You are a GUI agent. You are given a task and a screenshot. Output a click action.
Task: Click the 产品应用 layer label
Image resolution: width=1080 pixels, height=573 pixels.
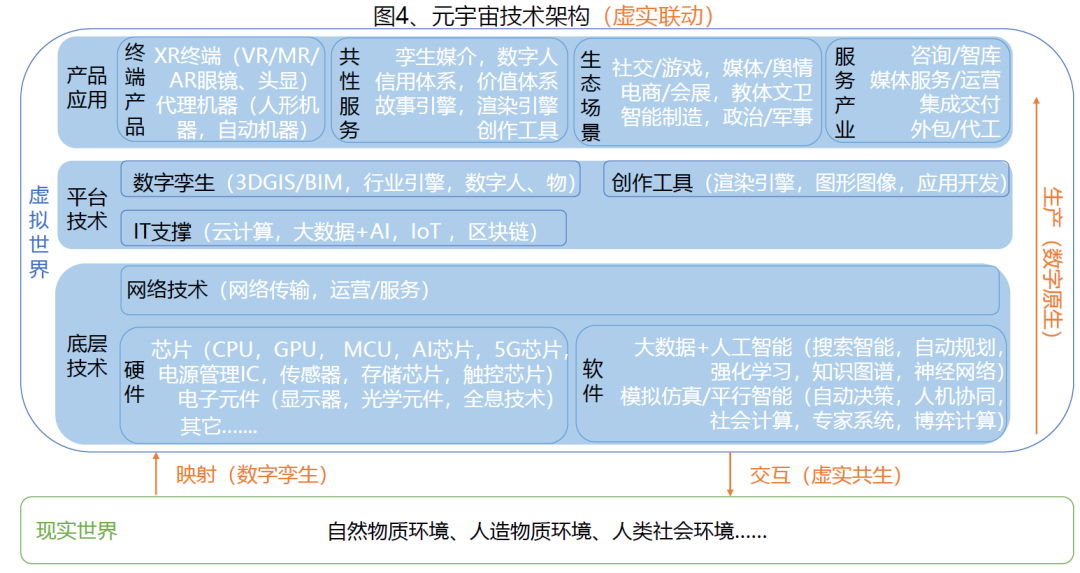click(x=87, y=88)
